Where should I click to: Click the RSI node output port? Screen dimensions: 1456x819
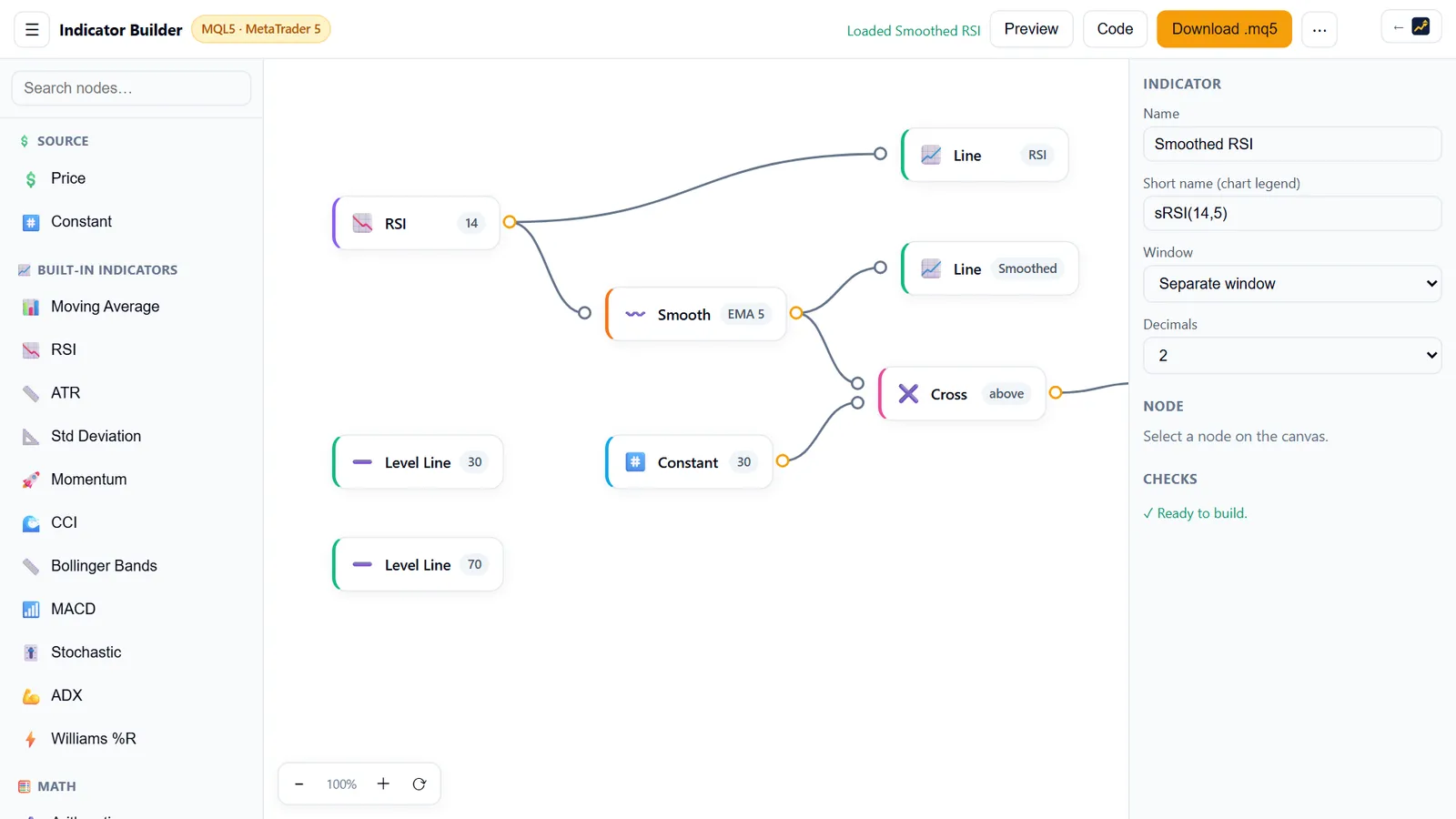(510, 222)
